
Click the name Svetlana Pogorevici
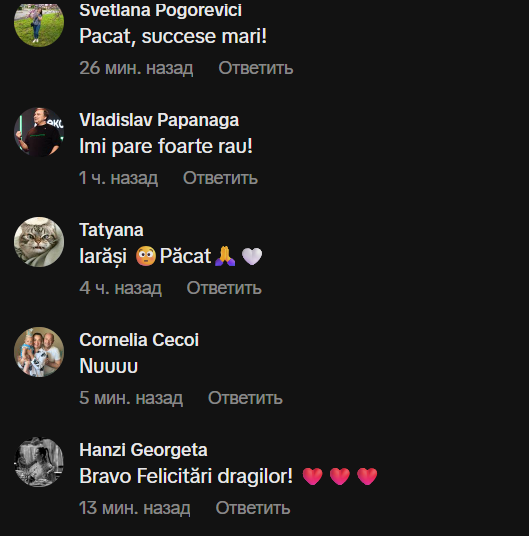(x=161, y=10)
